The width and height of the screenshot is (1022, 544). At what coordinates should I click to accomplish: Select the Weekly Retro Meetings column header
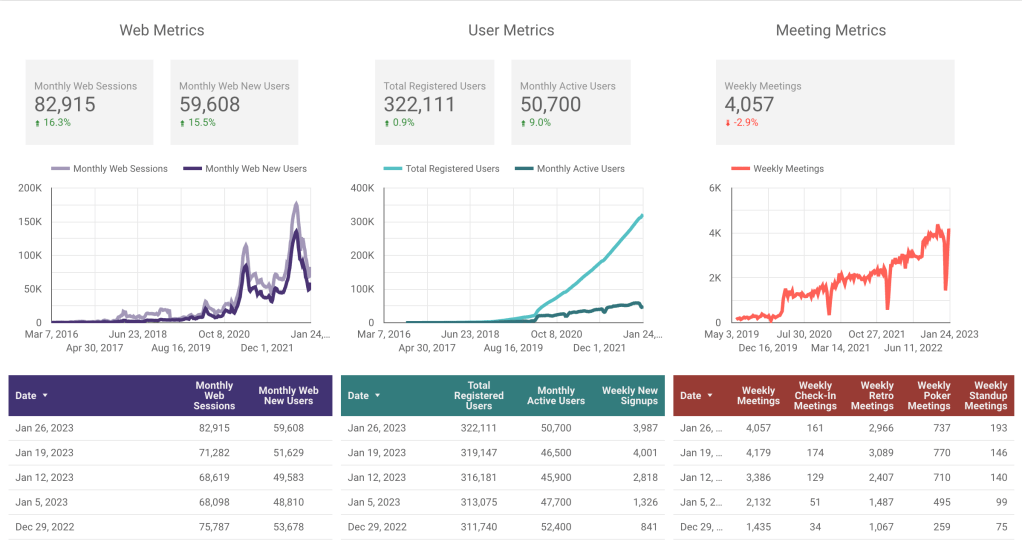click(877, 396)
